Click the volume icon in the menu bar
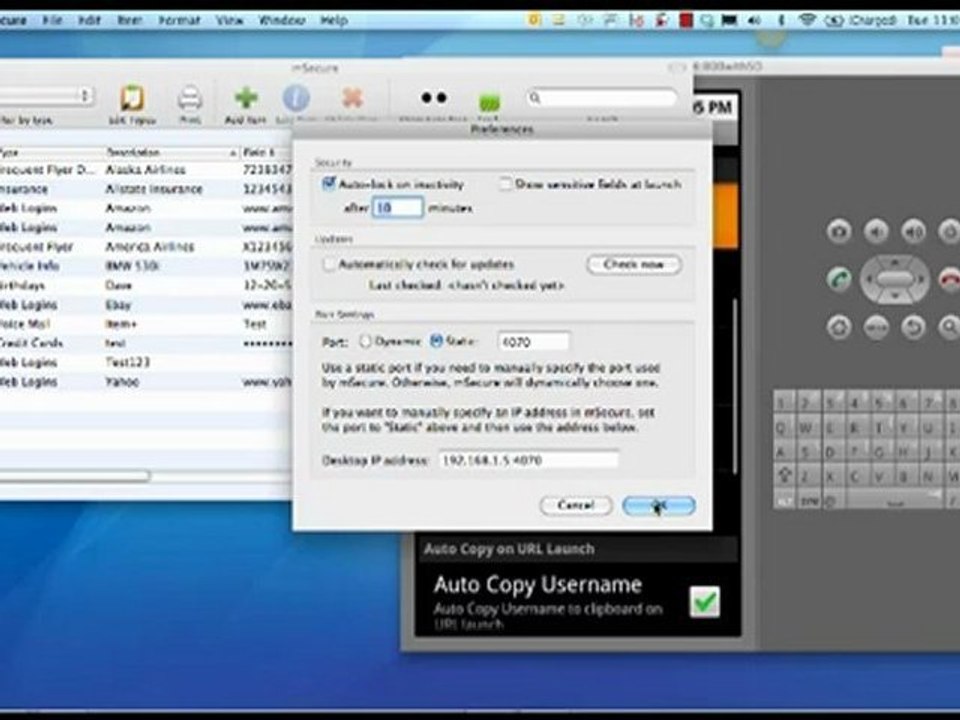The width and height of the screenshot is (960, 720). click(754, 20)
